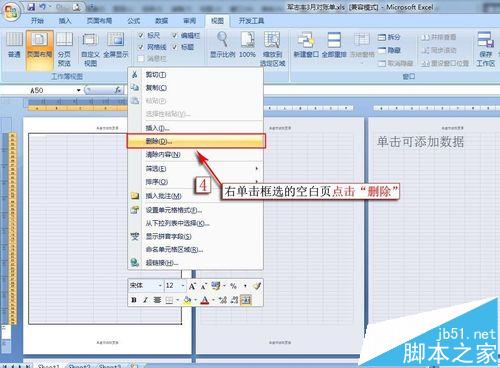This screenshot has height=368, width=500.
Task: Open font size 12 dropdown
Action: pyautogui.click(x=182, y=286)
